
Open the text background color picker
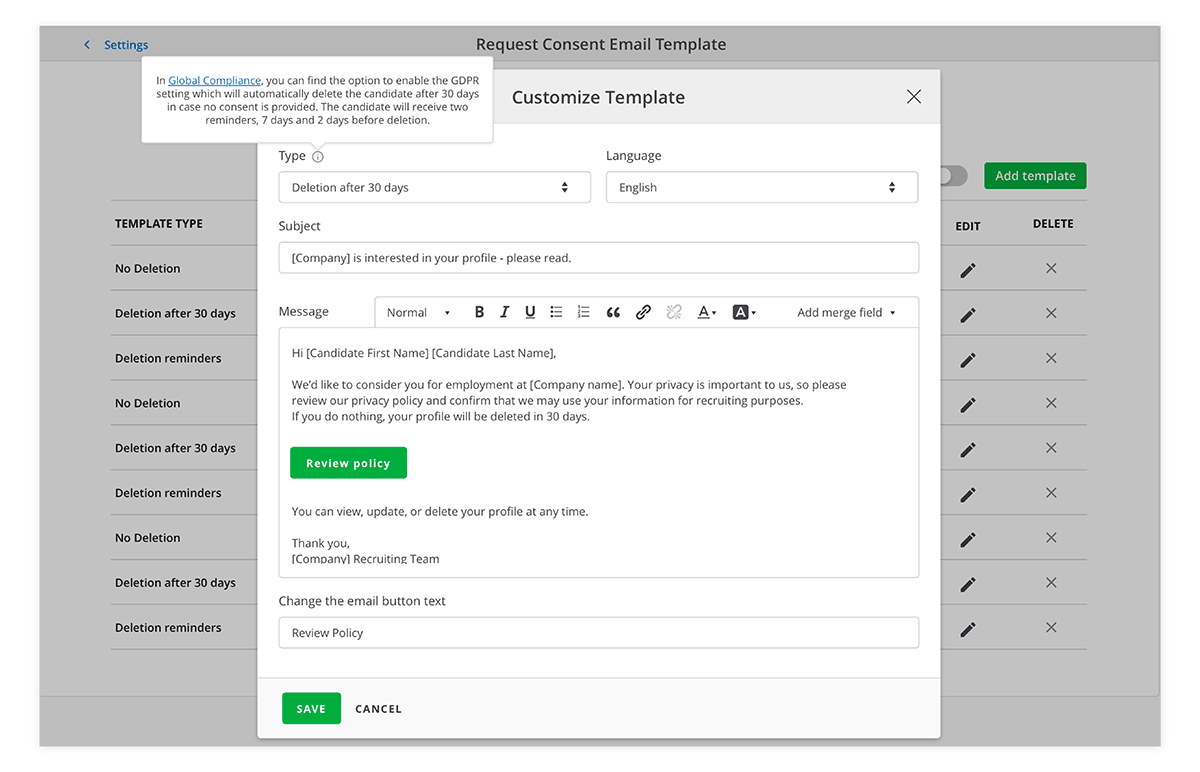(743, 312)
